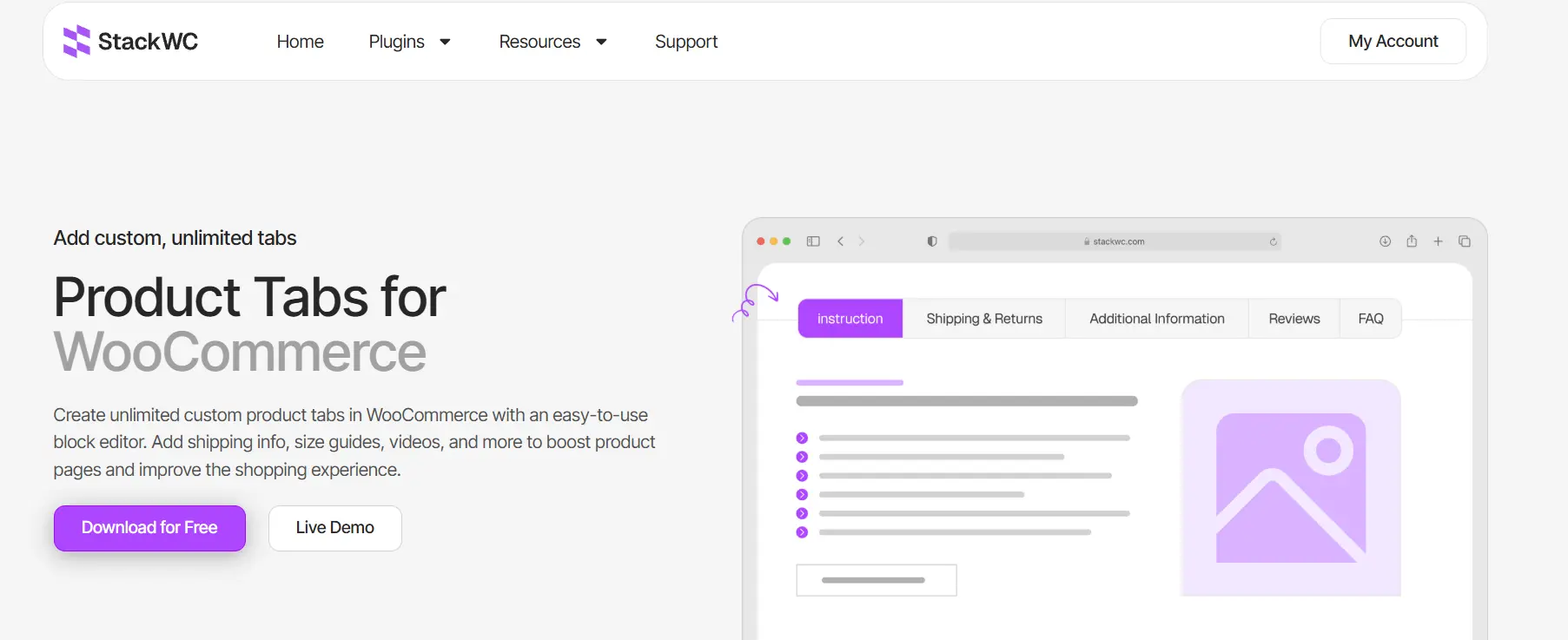Click the sidebar toggle icon in browser mockup
This screenshot has width=1568, height=640.
813,241
